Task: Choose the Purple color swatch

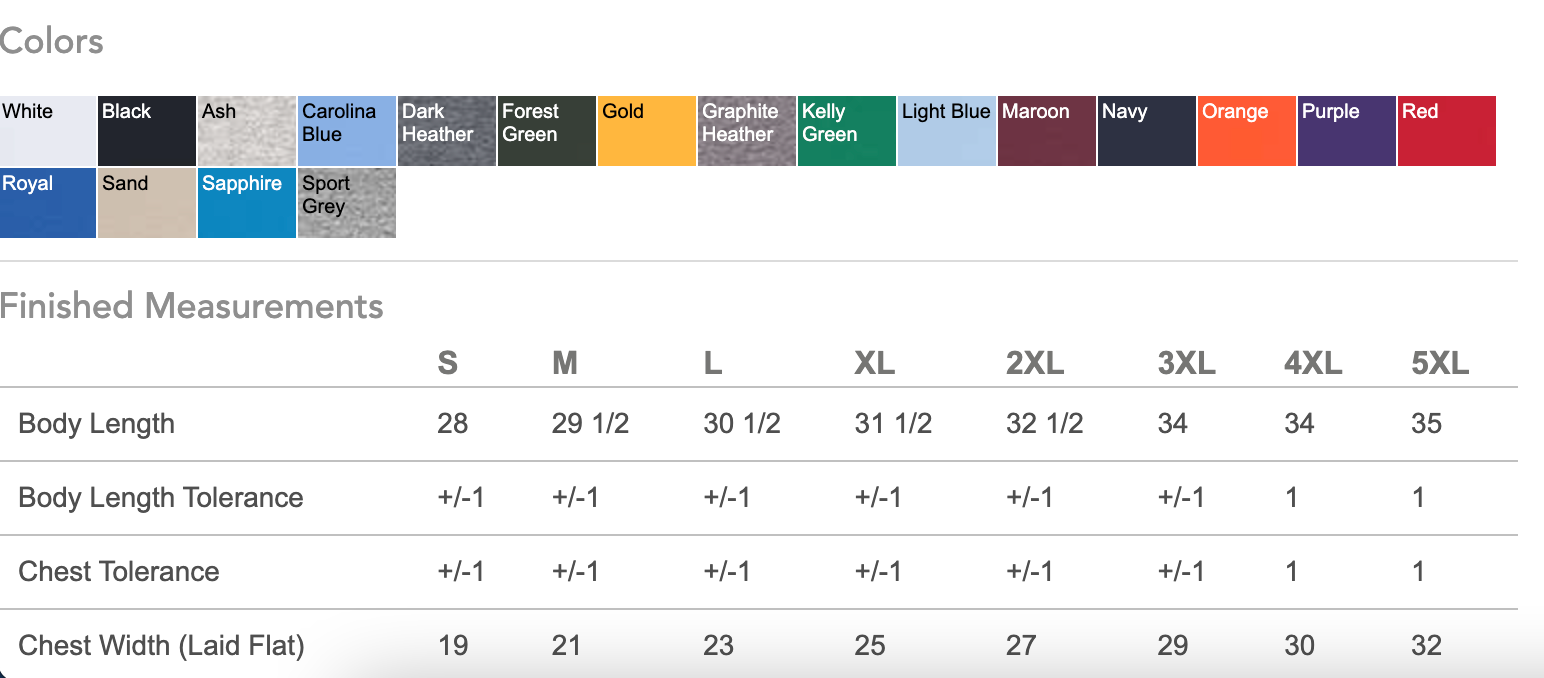Action: point(1347,131)
